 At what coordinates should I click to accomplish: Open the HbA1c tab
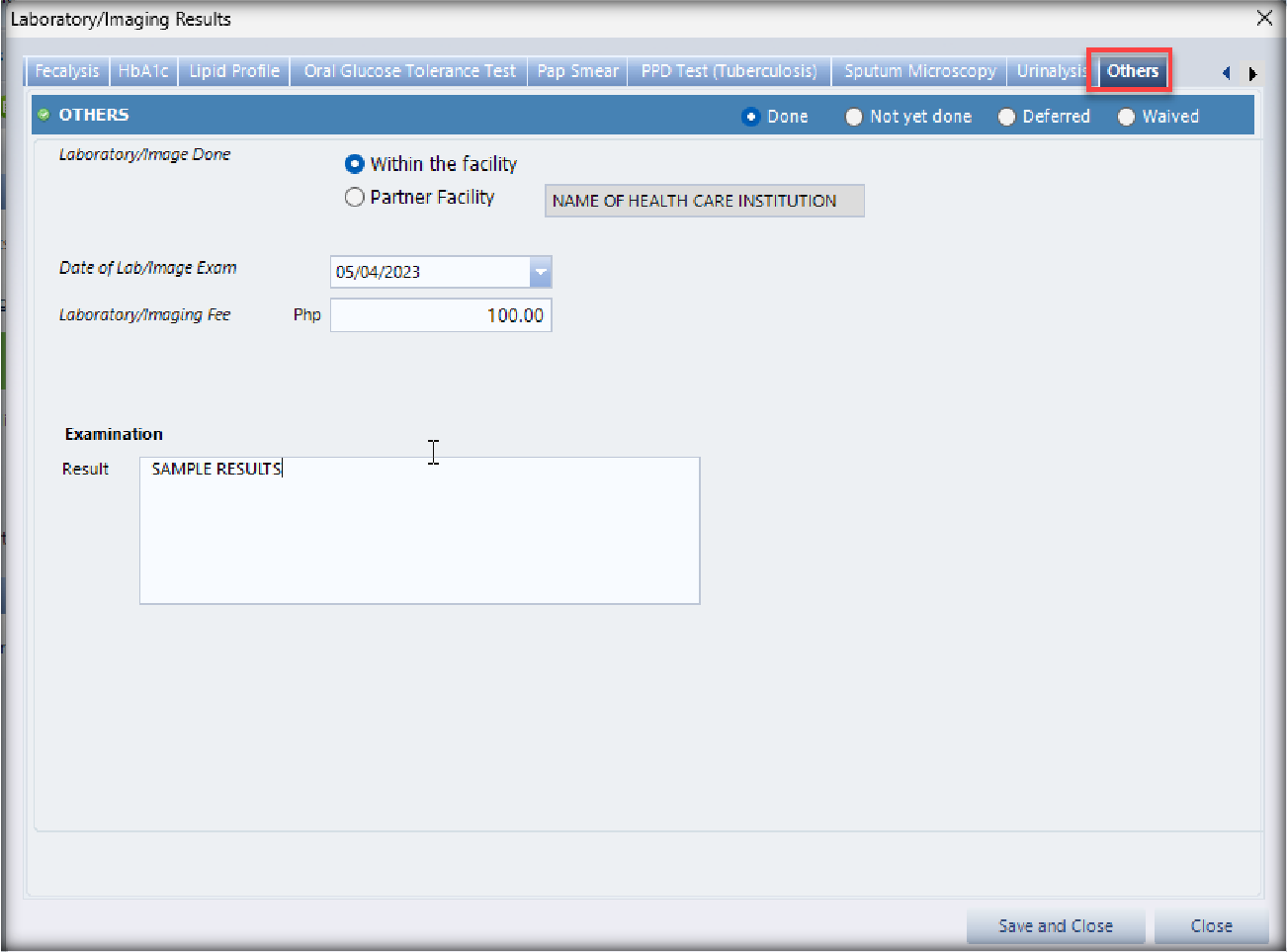pyautogui.click(x=143, y=71)
